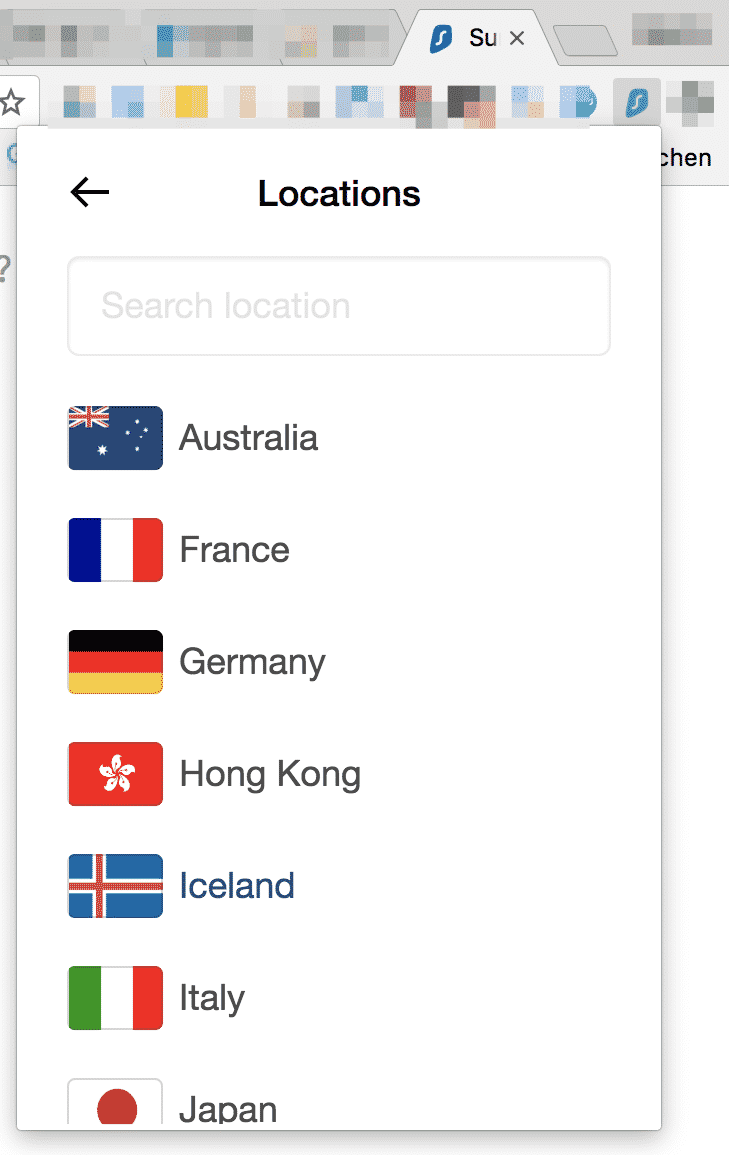The height and width of the screenshot is (1155, 729).
Task: Click the Surfshark extension toolbar icon
Action: coord(636,102)
